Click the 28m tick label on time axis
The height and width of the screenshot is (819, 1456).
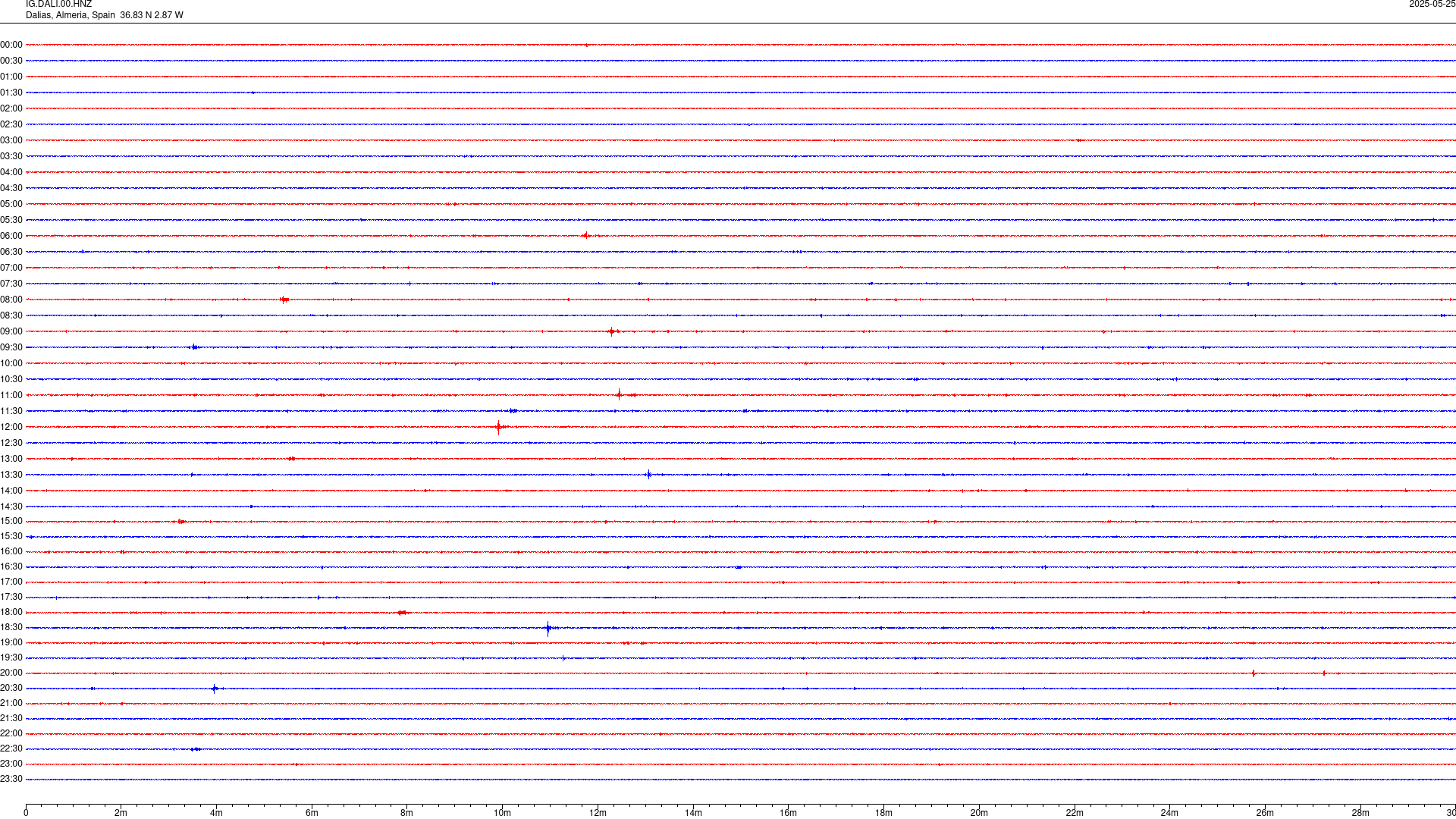point(1360,813)
